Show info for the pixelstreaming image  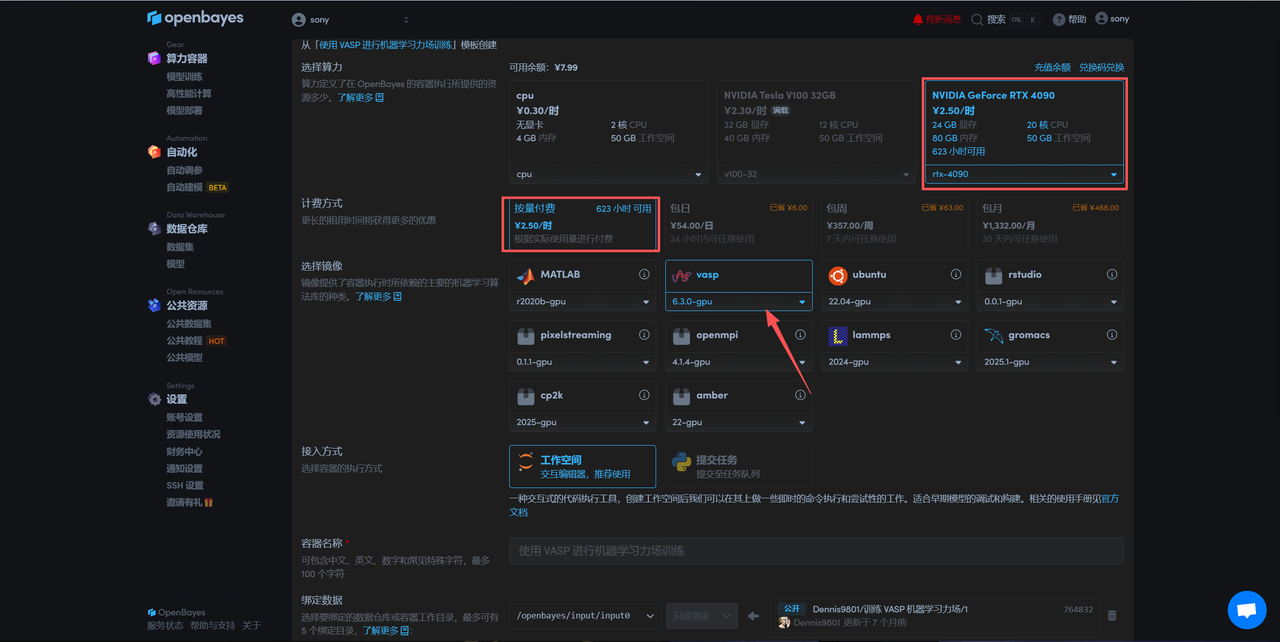pos(644,335)
